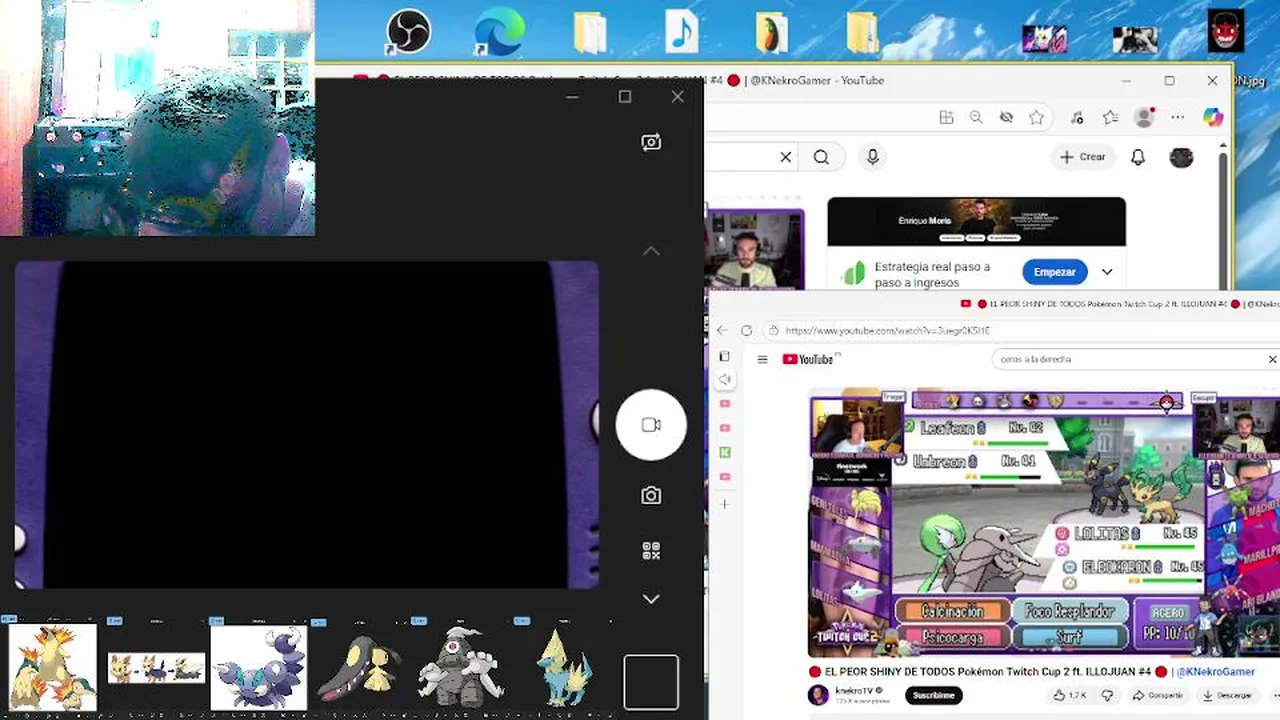Start YouTube voice search with the microphone
The height and width of the screenshot is (720, 1280).
(x=873, y=157)
